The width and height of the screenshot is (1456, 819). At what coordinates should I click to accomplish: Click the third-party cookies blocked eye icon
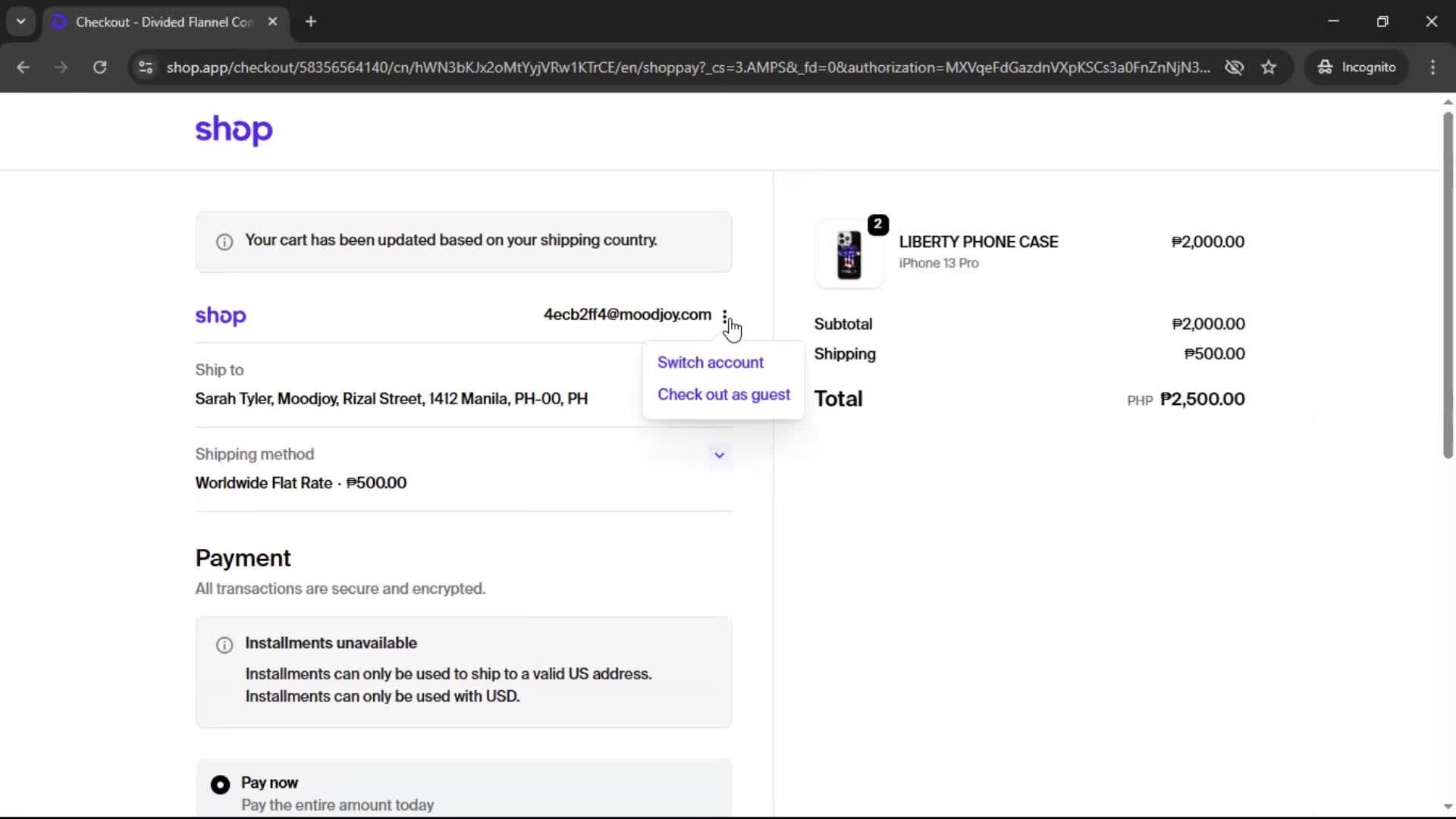1234,67
